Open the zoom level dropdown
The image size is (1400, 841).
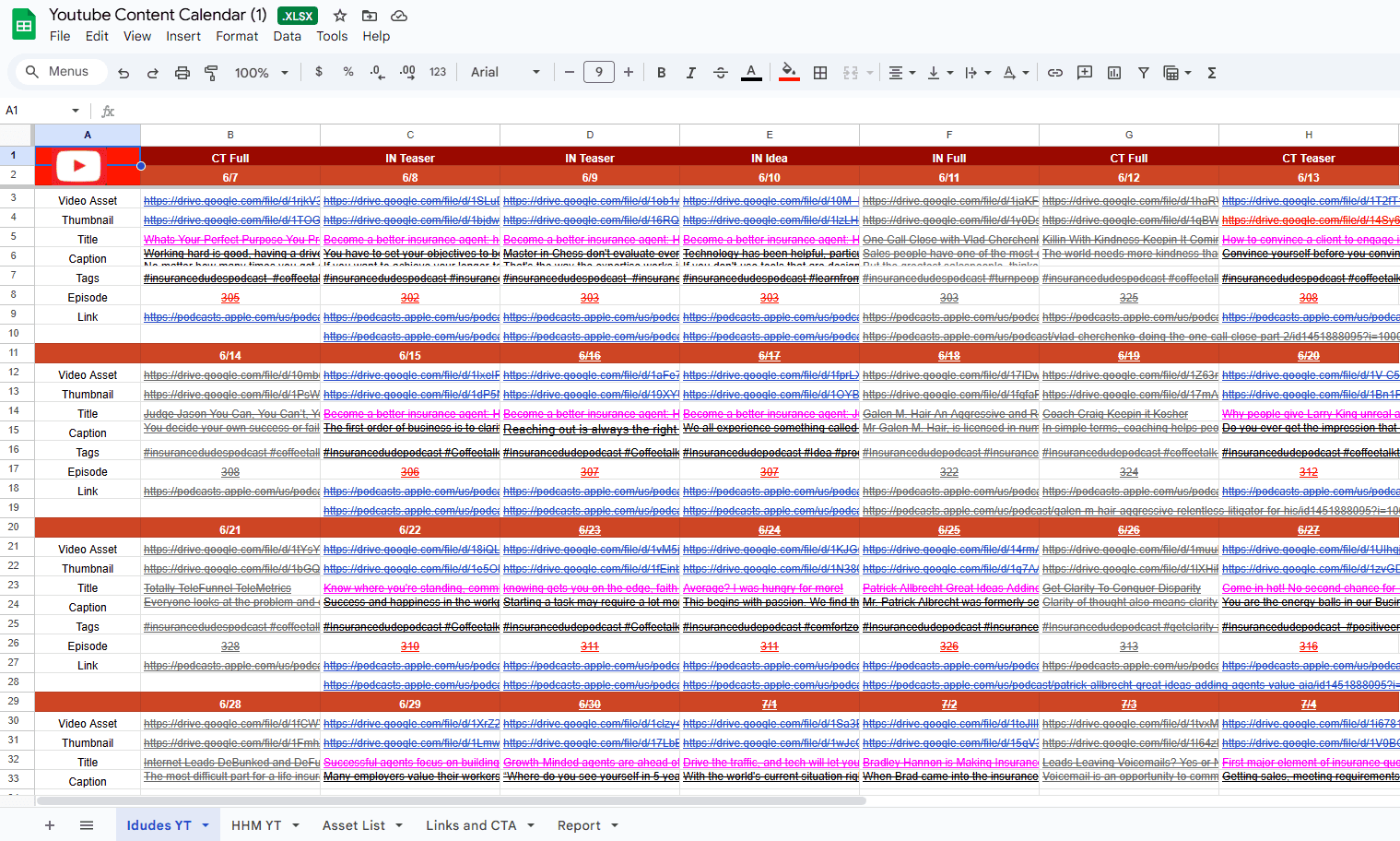(x=261, y=73)
